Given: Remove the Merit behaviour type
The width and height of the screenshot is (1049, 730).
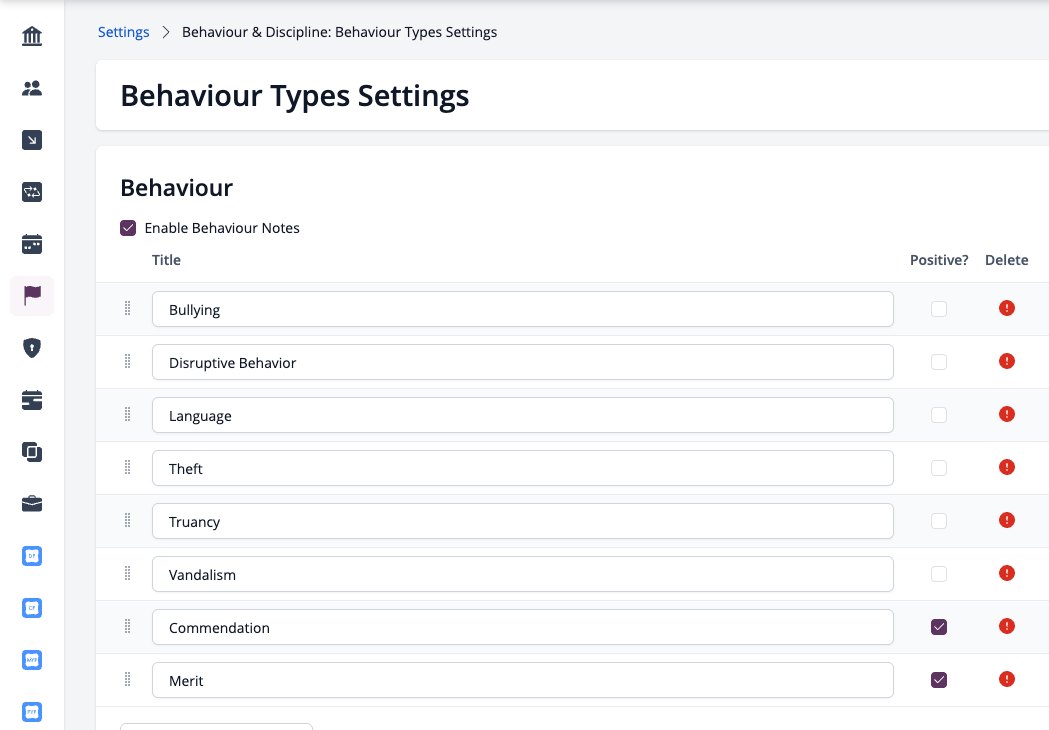Looking at the screenshot, I should [x=1007, y=680].
